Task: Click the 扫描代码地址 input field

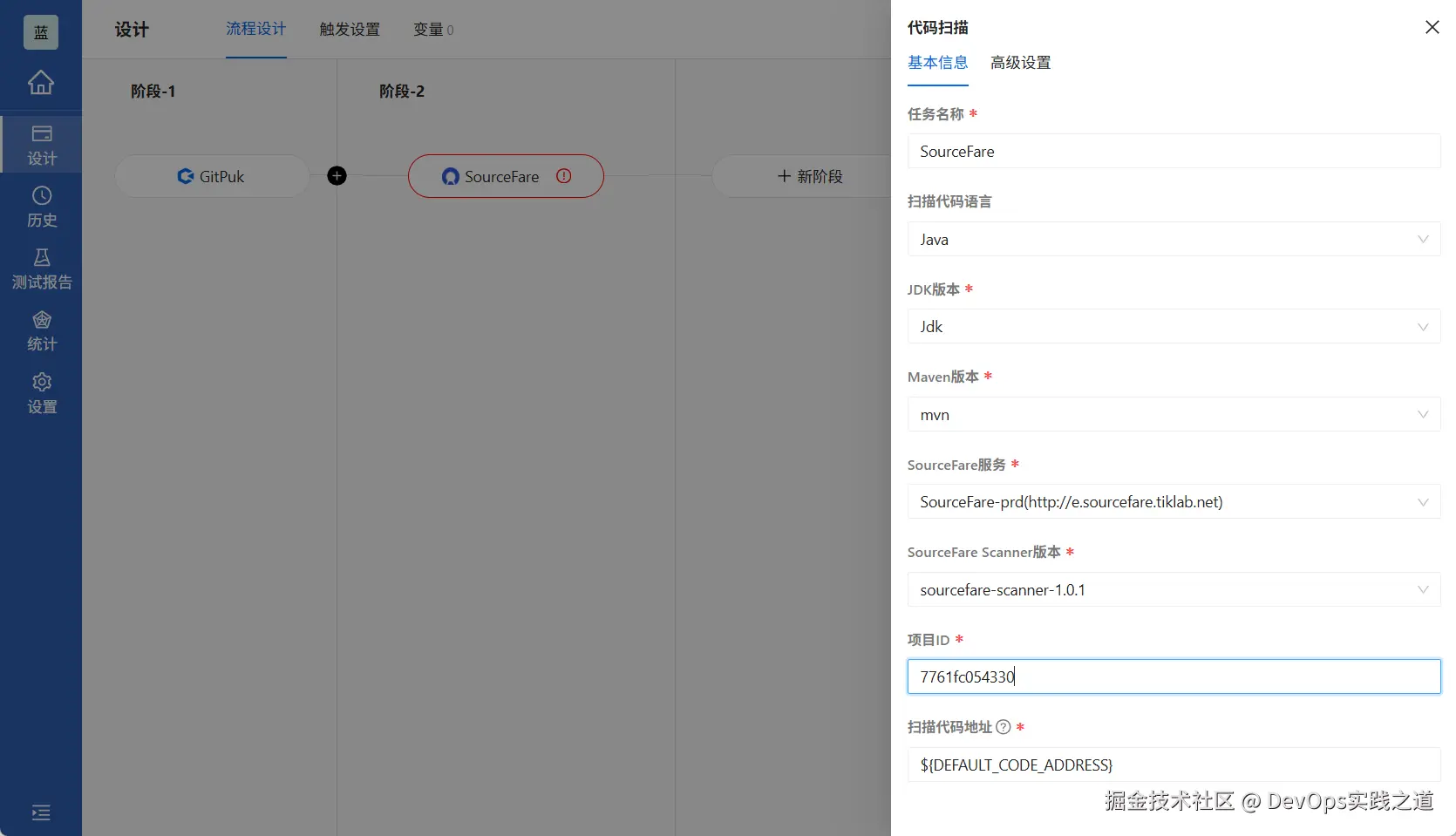Action: coord(1174,765)
